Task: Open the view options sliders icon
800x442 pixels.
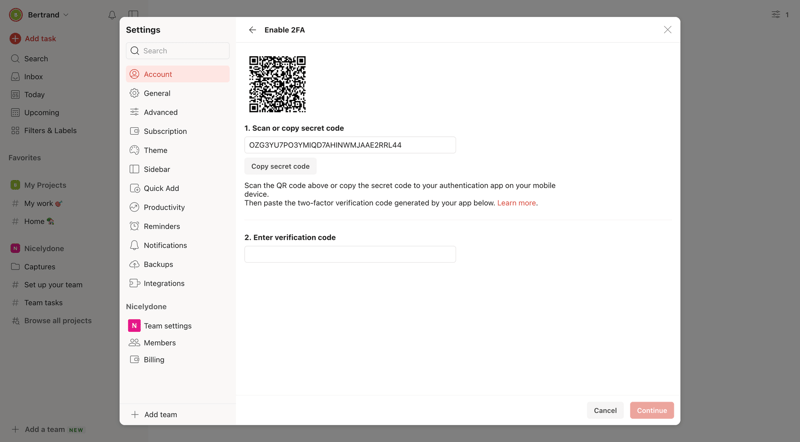Action: (x=776, y=14)
